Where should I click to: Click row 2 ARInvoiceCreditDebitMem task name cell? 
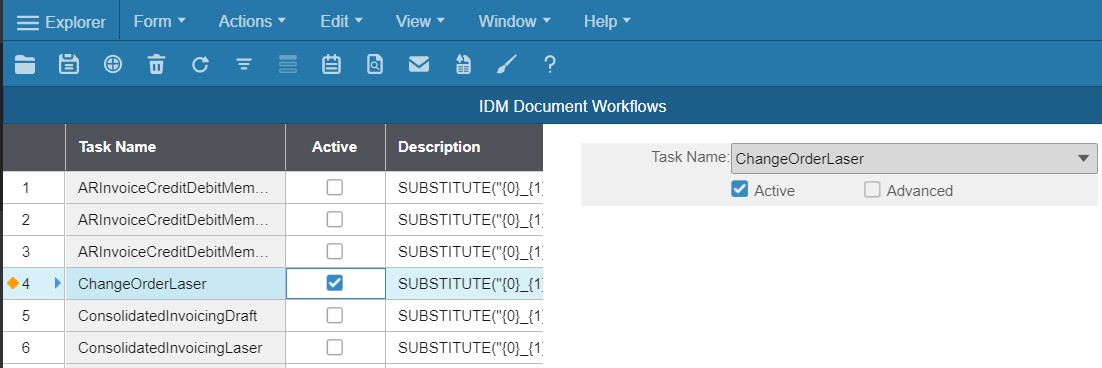(175, 219)
